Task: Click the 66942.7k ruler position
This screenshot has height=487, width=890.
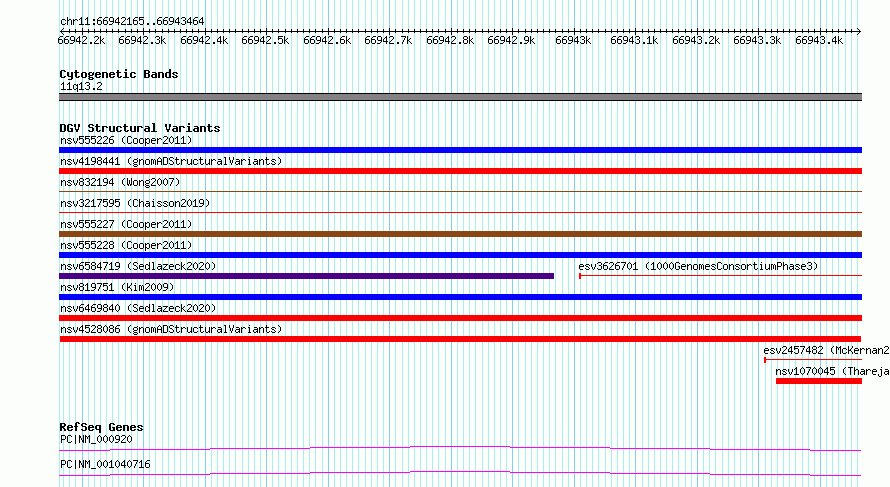Action: [x=388, y=40]
